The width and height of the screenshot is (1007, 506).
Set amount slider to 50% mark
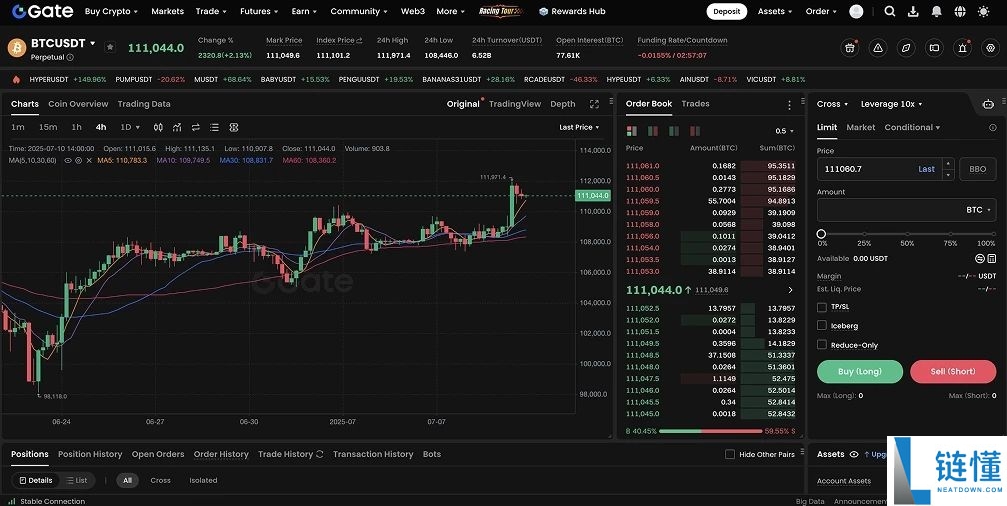point(907,233)
